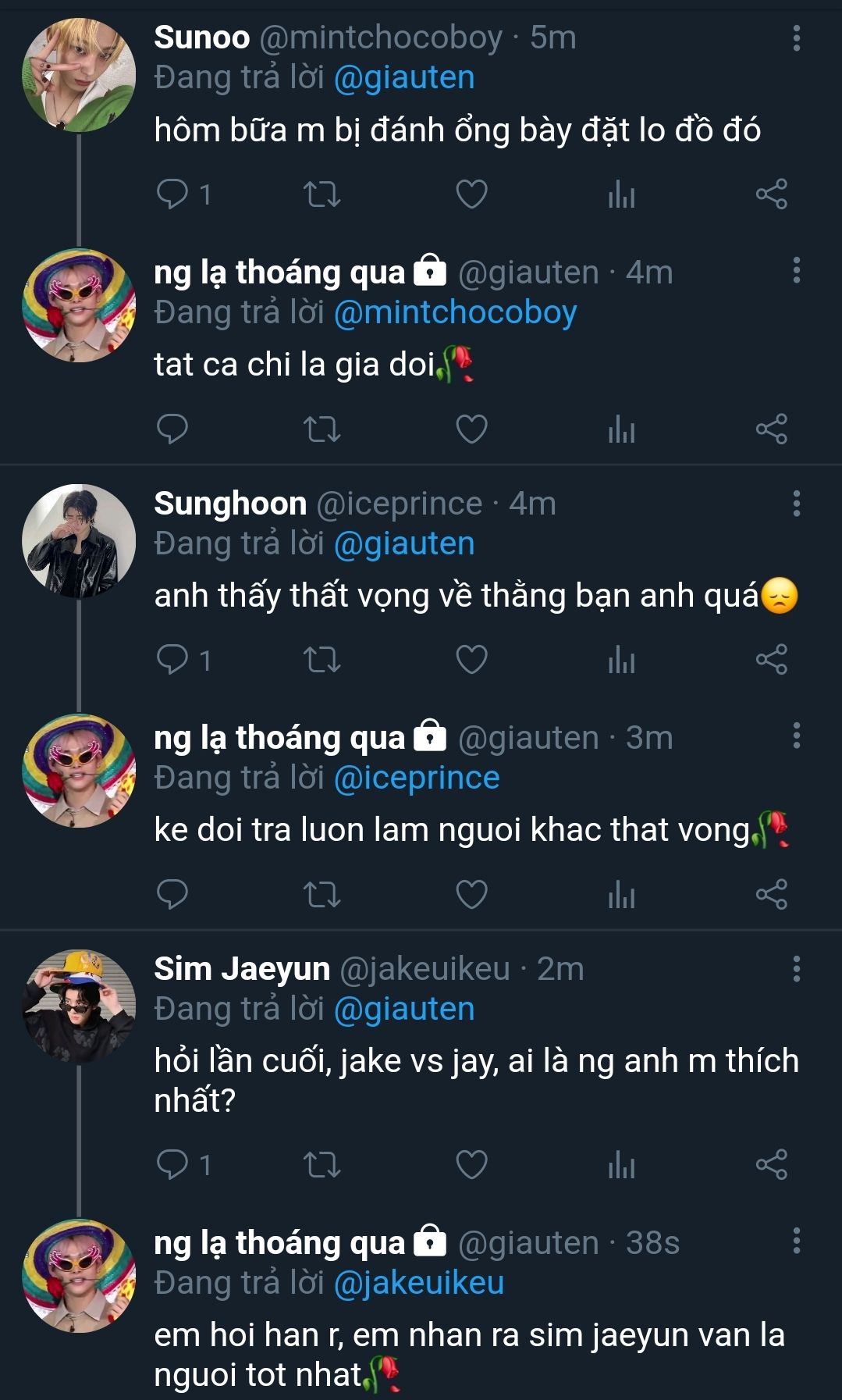The height and width of the screenshot is (1400, 842).
Task: Open more options on Sunoo's tweet
Action: 796,37
